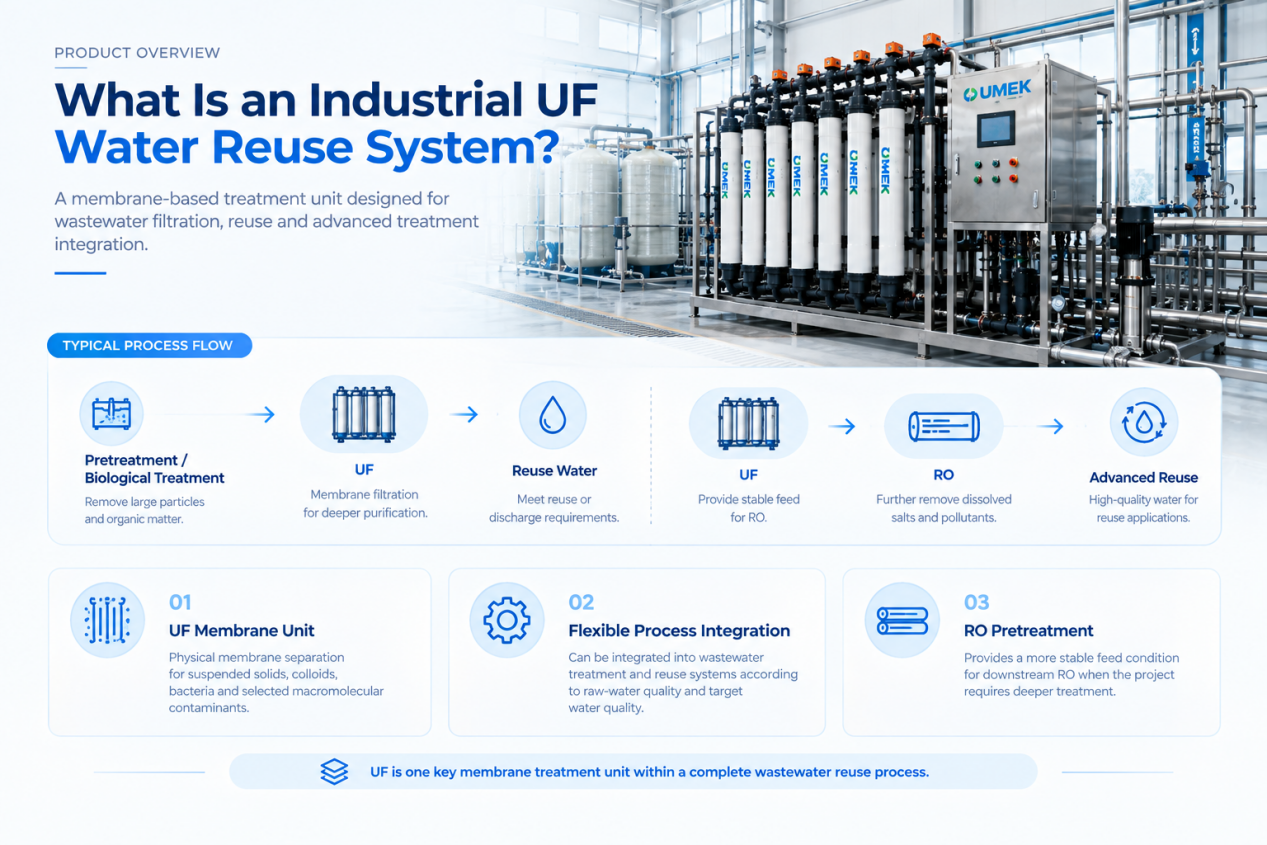Click "Meet reuse or discharge requirements." text
This screenshot has width=1267, height=845.
tap(554, 508)
